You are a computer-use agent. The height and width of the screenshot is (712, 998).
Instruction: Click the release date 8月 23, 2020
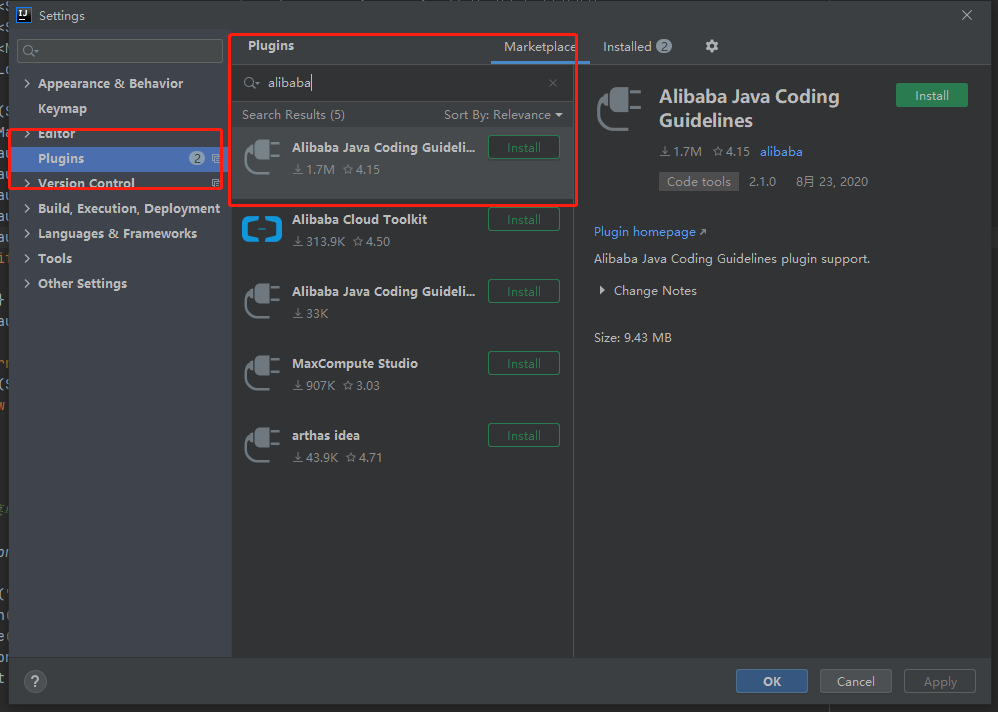832,182
